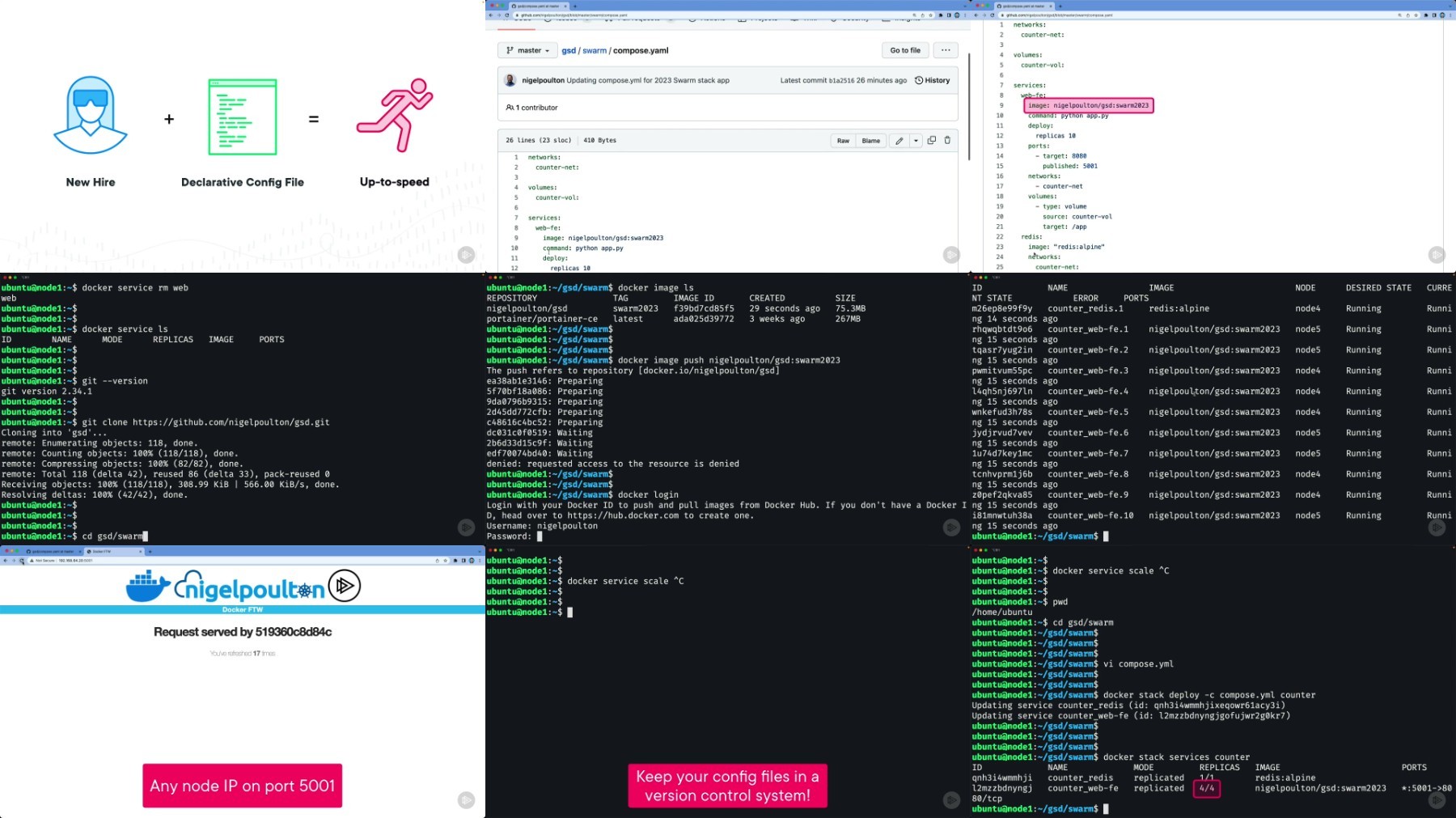1456x818 pixels.
Task: Click the 'counter_redis.1' task name in the terminal
Action: (1086, 308)
